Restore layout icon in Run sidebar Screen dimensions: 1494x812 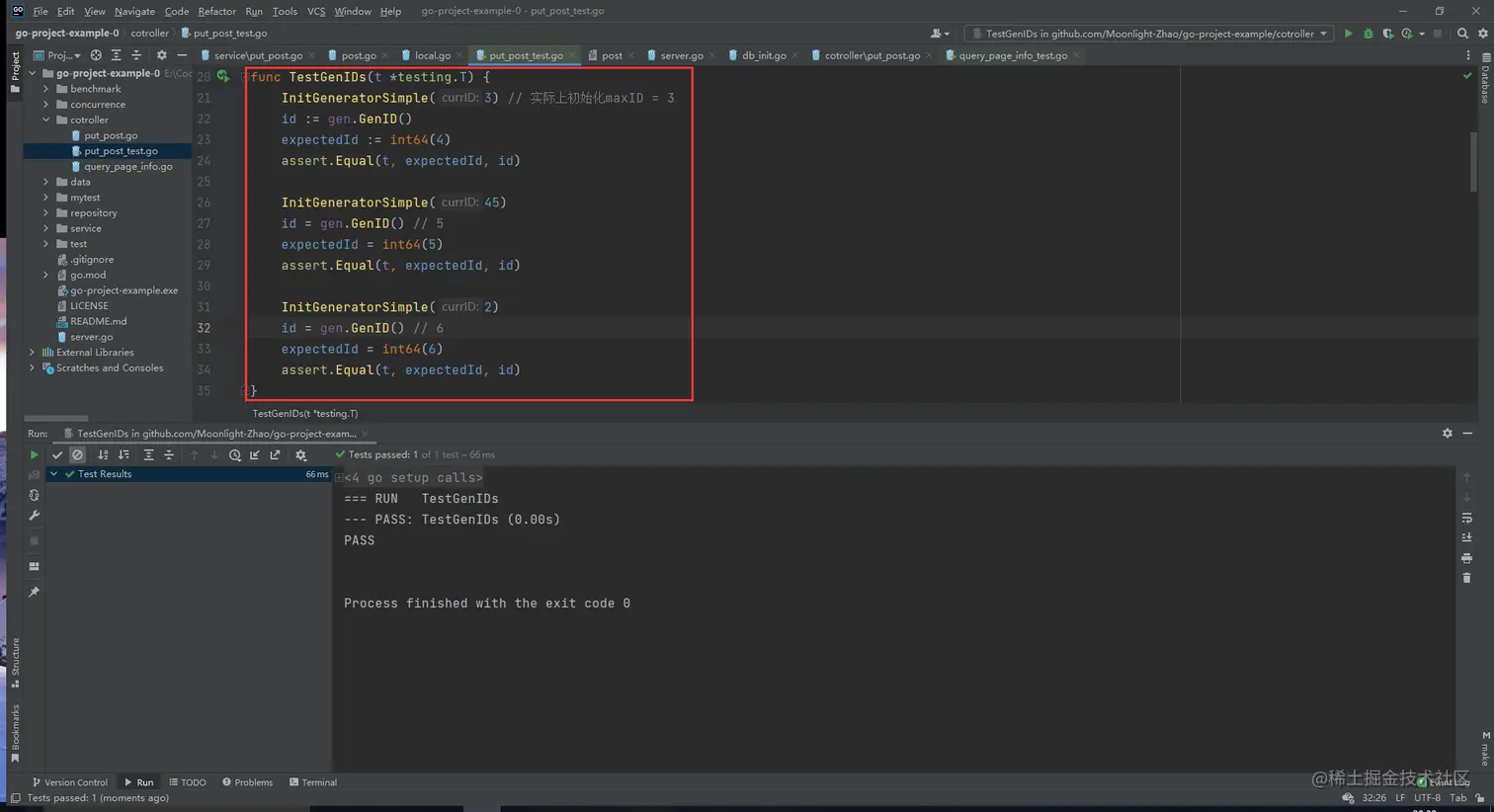(x=34, y=567)
